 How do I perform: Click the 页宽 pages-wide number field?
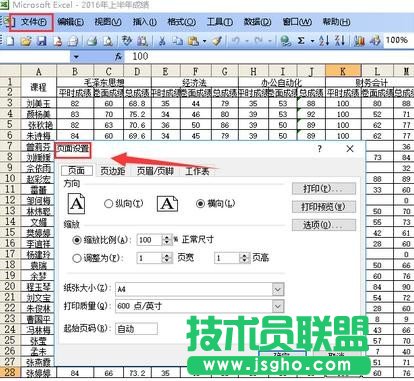(x=149, y=258)
